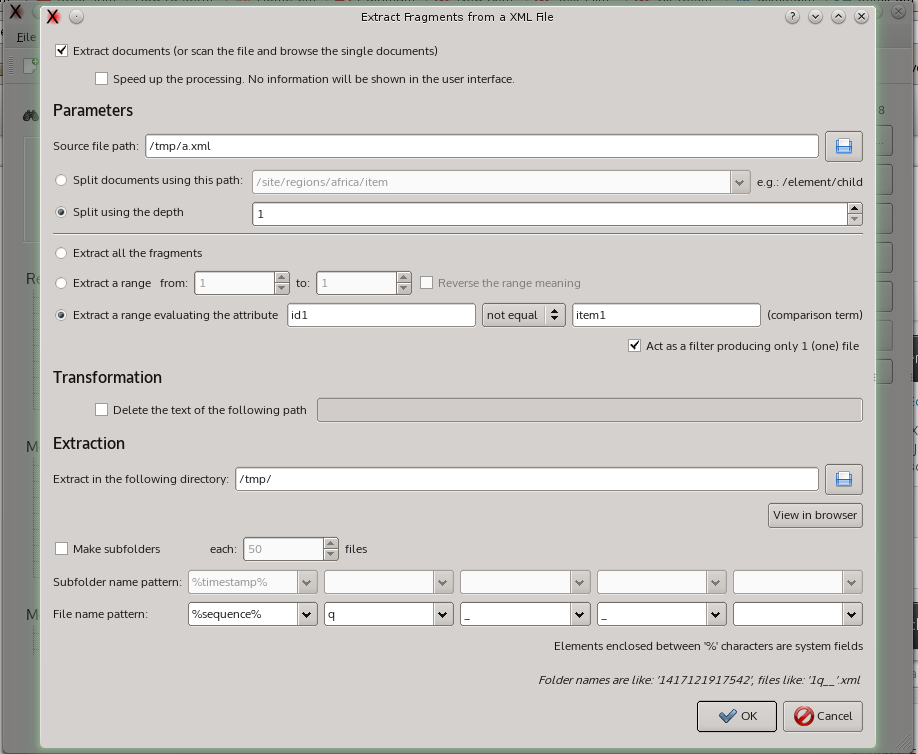918x754 pixels.
Task: Click the disk icon beside Source file path
Action: [x=843, y=145]
